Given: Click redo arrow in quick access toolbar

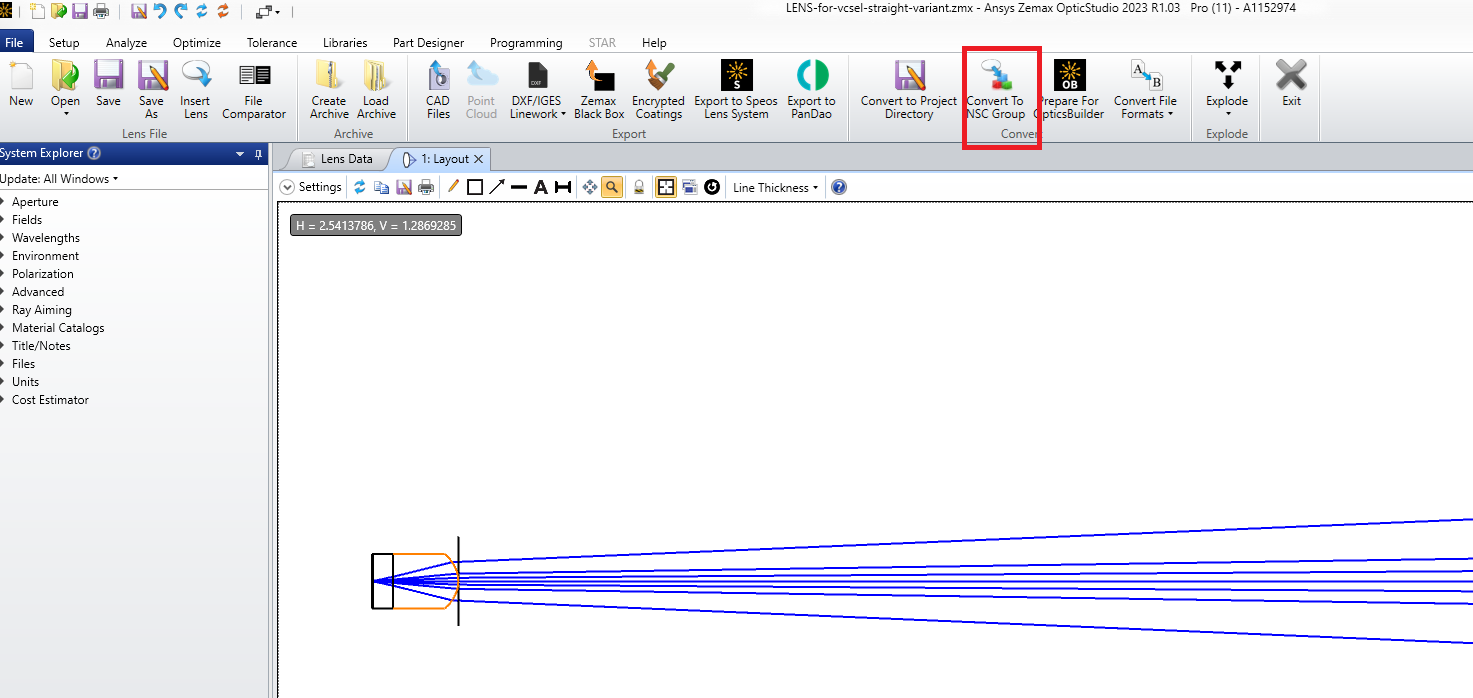Looking at the screenshot, I should [181, 12].
